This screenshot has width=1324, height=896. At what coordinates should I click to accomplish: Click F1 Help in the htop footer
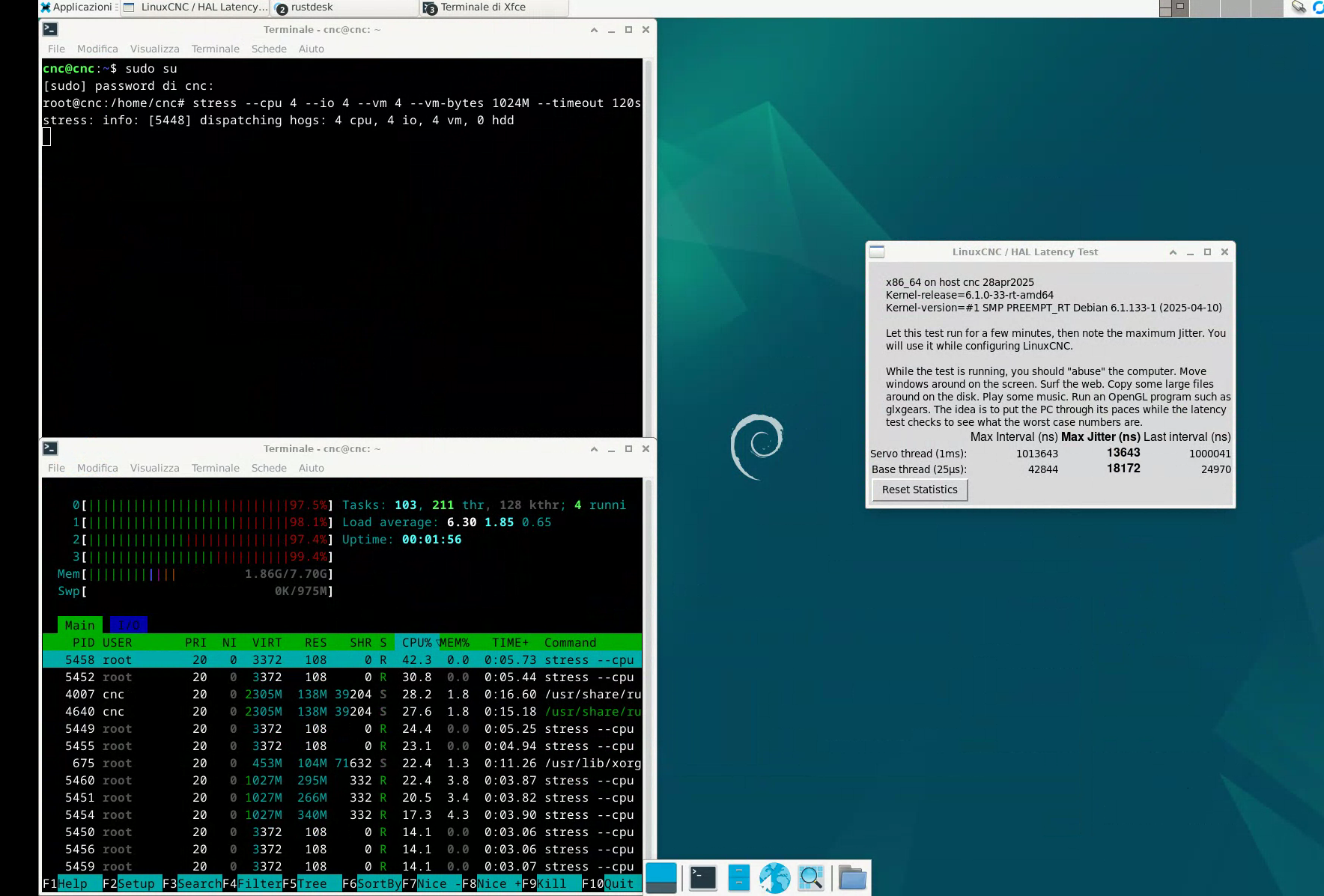pos(72,883)
